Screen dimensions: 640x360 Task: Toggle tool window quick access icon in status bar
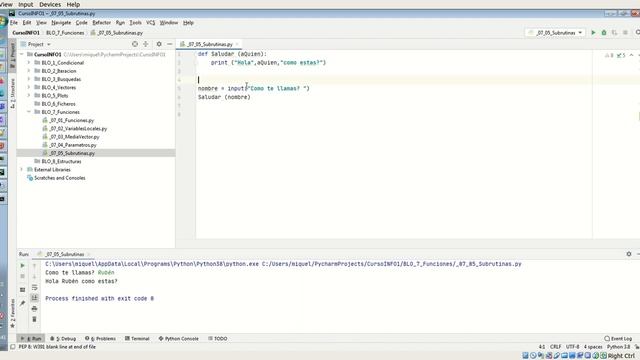coord(13,347)
